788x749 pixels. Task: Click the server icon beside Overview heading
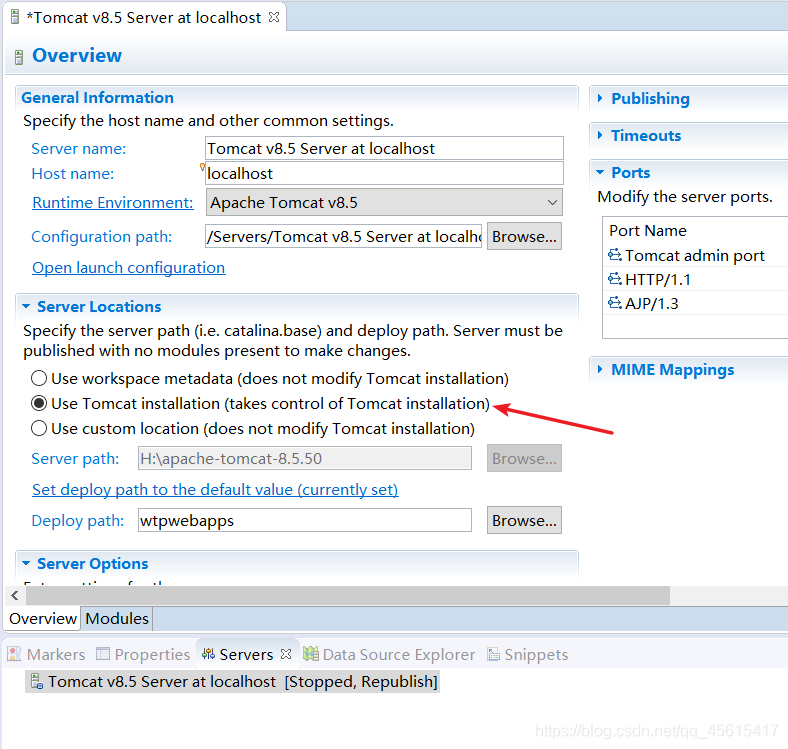pos(19,57)
